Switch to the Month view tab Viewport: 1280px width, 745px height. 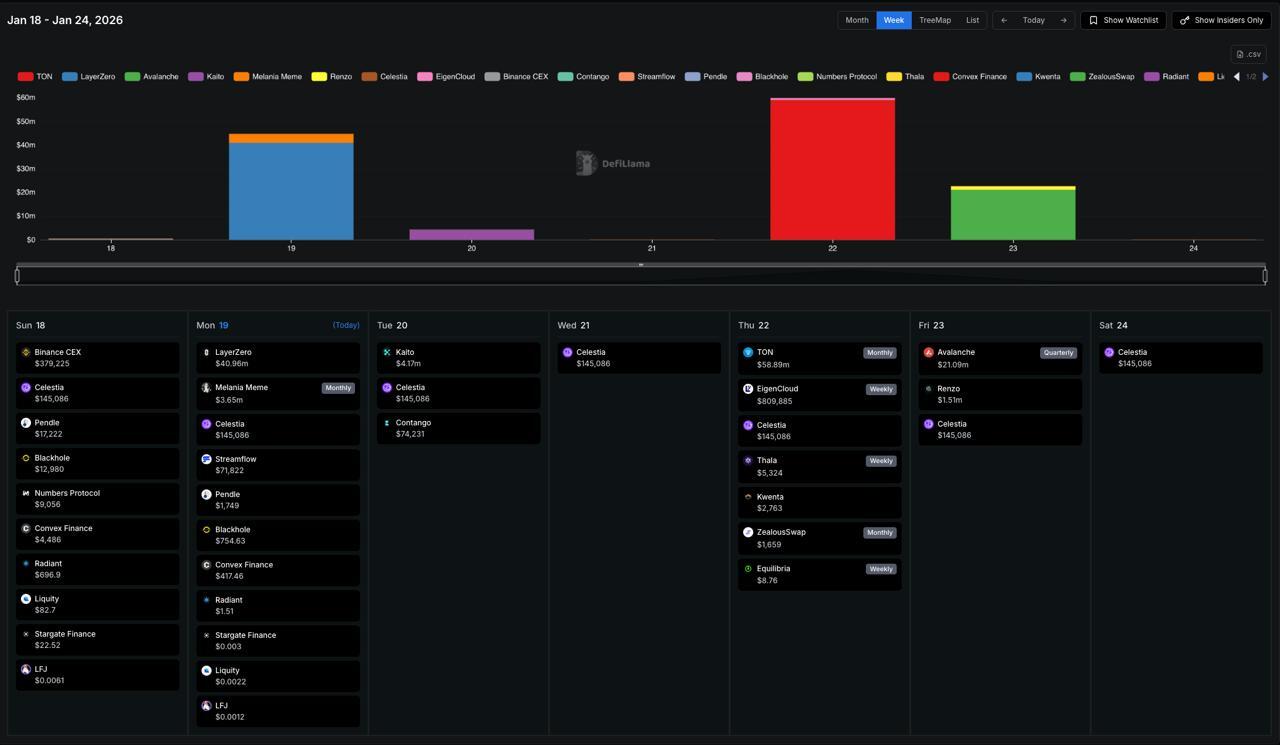(857, 20)
